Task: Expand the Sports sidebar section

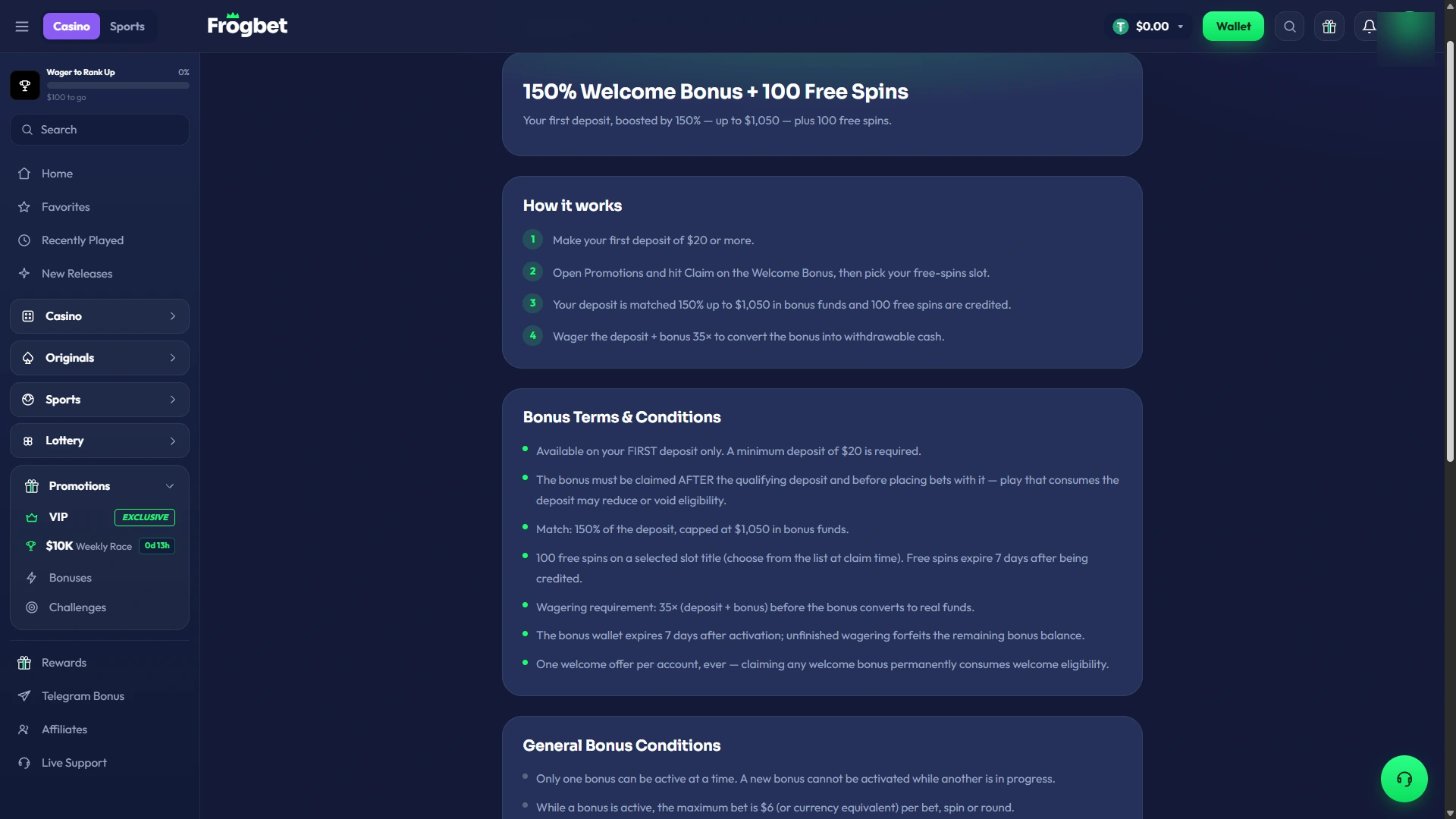Action: click(x=99, y=400)
